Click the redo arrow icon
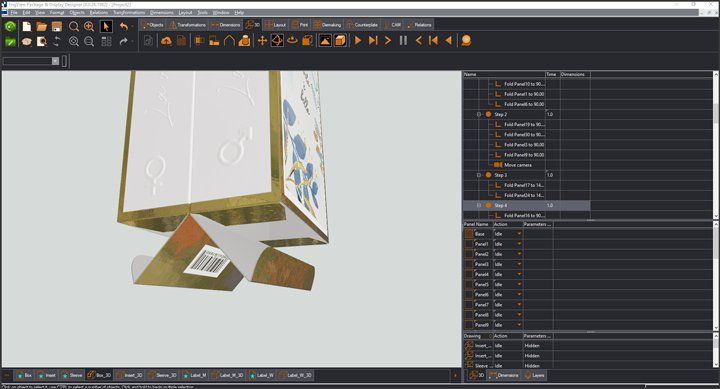The image size is (720, 389). click(124, 41)
